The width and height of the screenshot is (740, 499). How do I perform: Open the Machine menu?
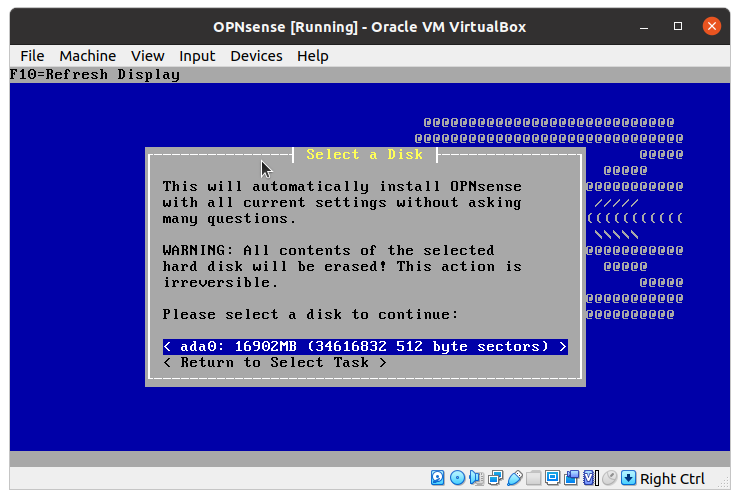[87, 56]
